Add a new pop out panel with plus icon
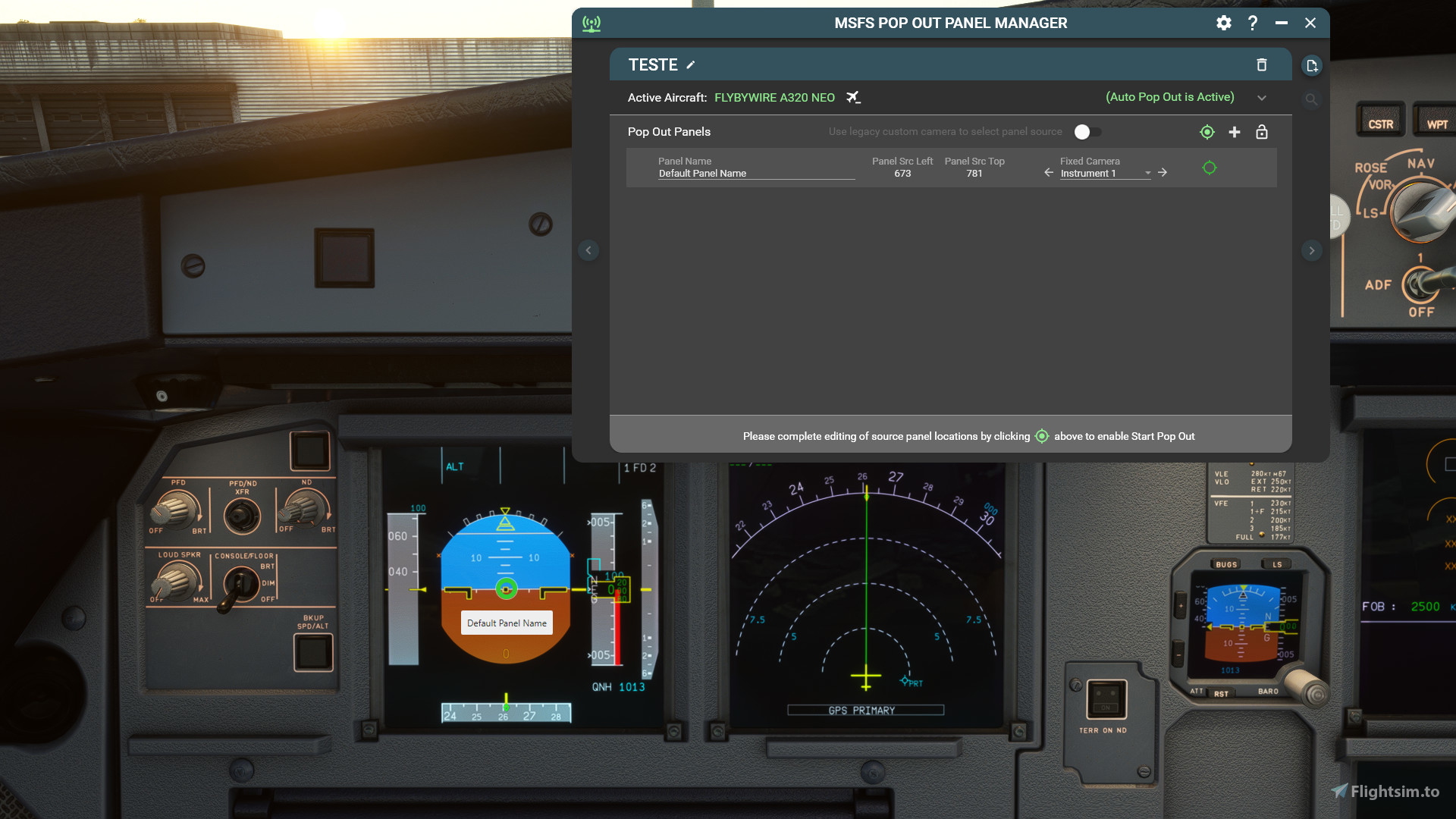Image resolution: width=1456 pixels, height=819 pixels. click(1234, 132)
